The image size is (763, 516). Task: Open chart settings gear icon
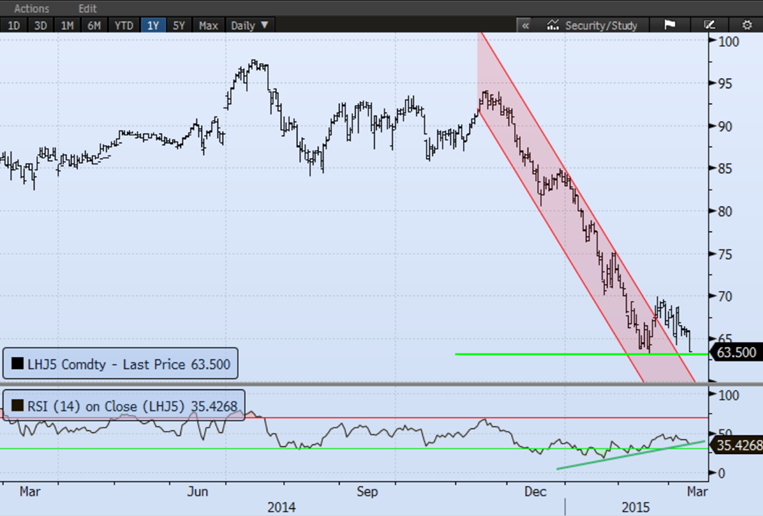click(746, 24)
